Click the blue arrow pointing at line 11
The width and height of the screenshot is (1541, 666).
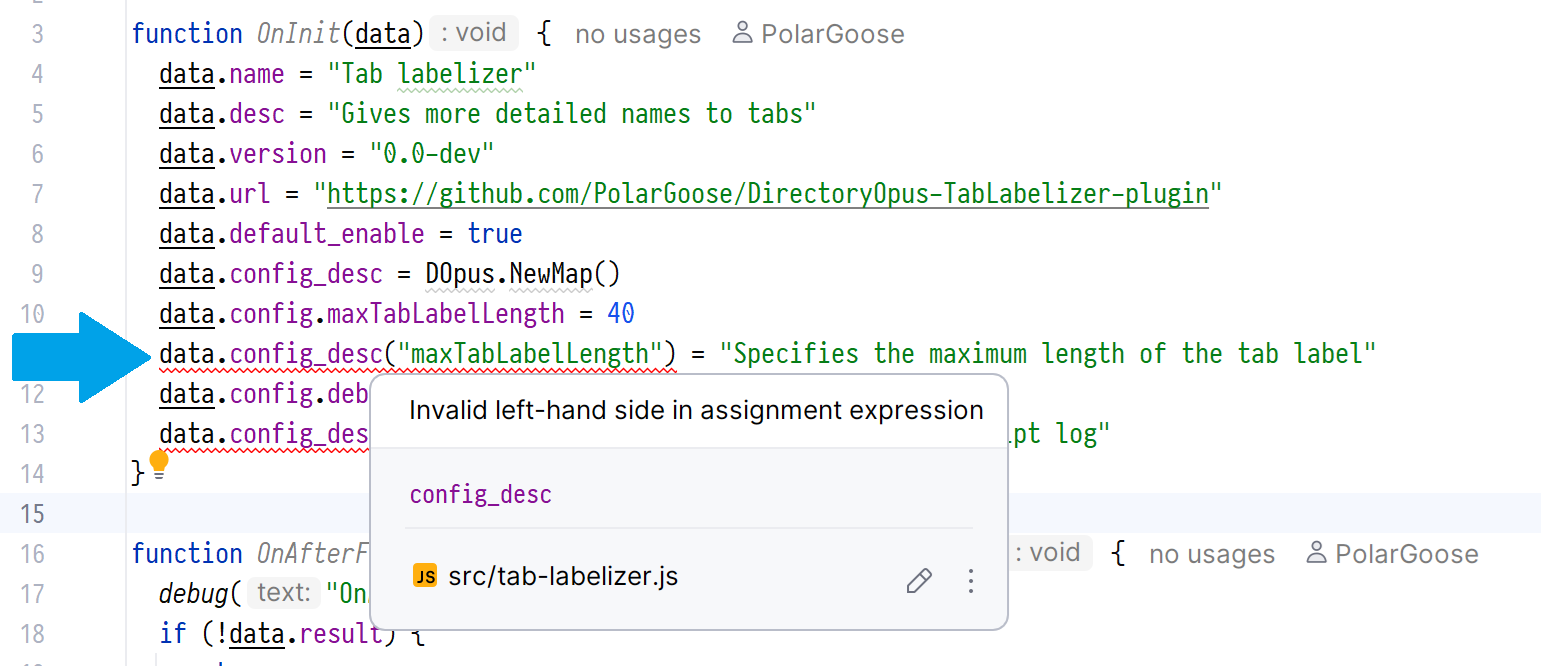[x=80, y=358]
